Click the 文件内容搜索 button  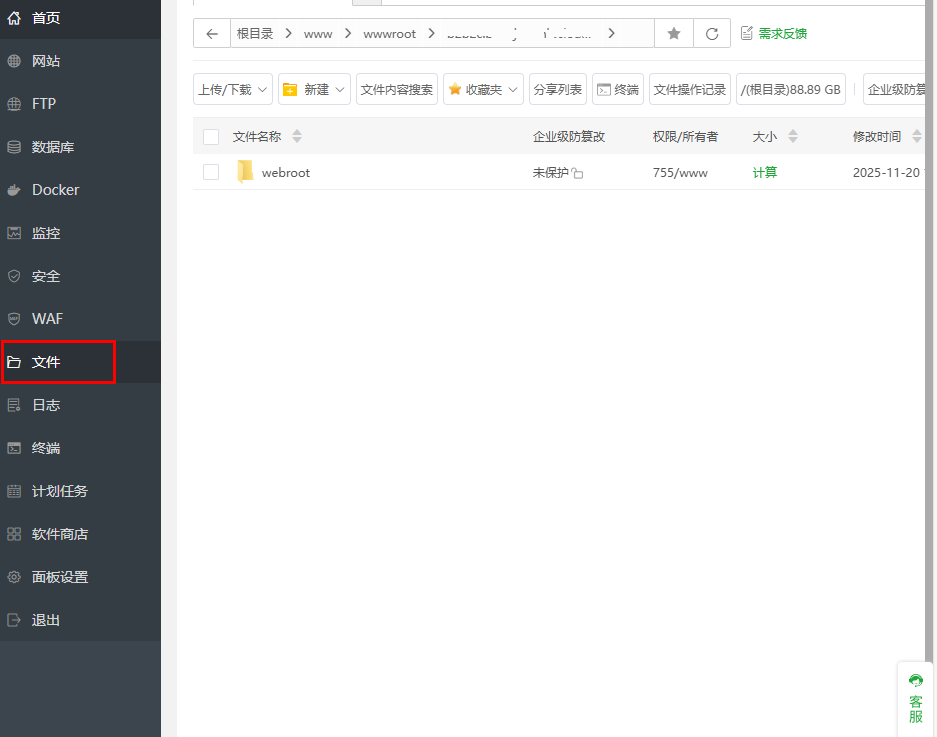396,89
